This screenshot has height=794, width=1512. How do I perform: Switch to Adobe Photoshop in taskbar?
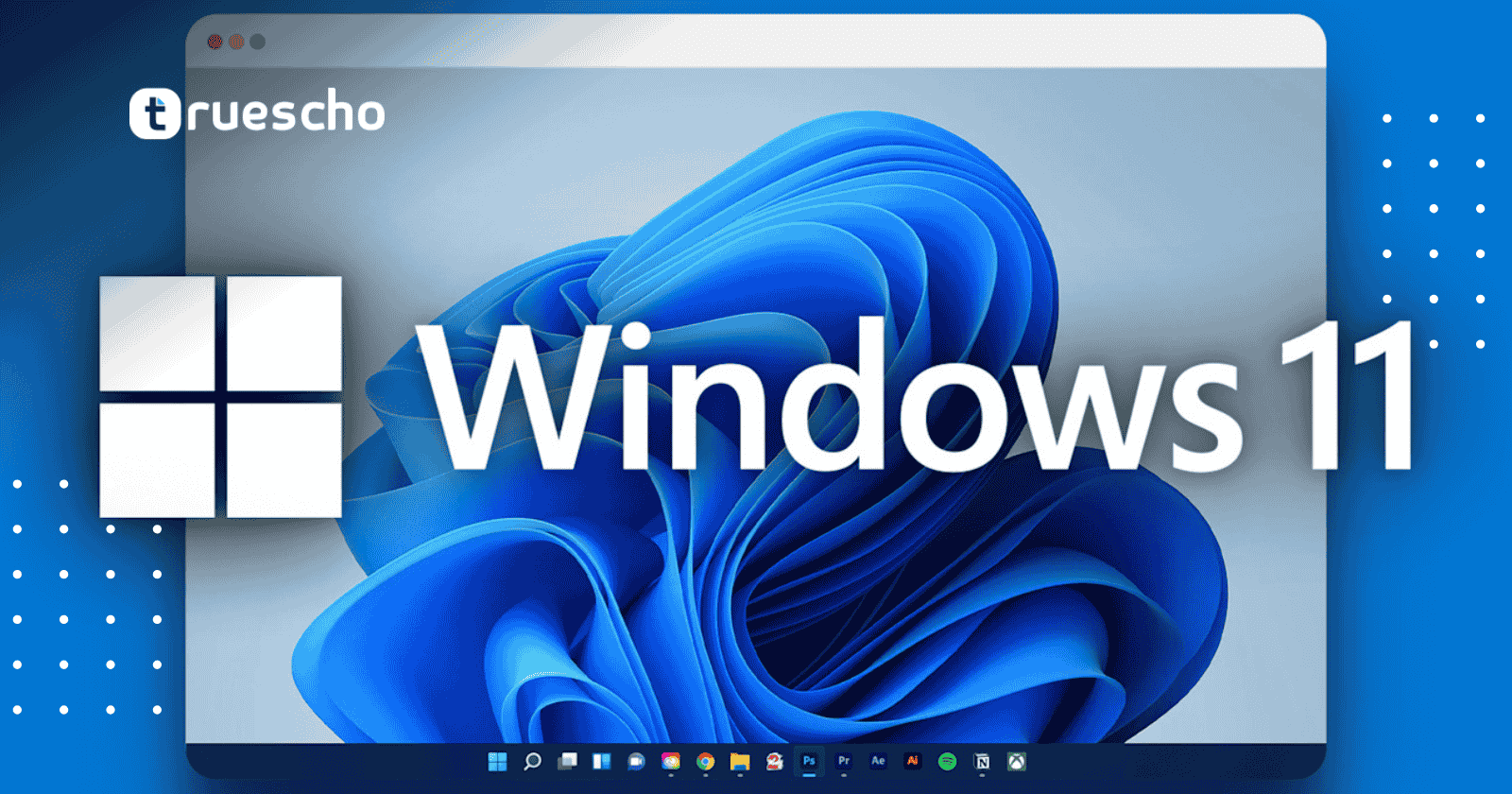coord(809,761)
